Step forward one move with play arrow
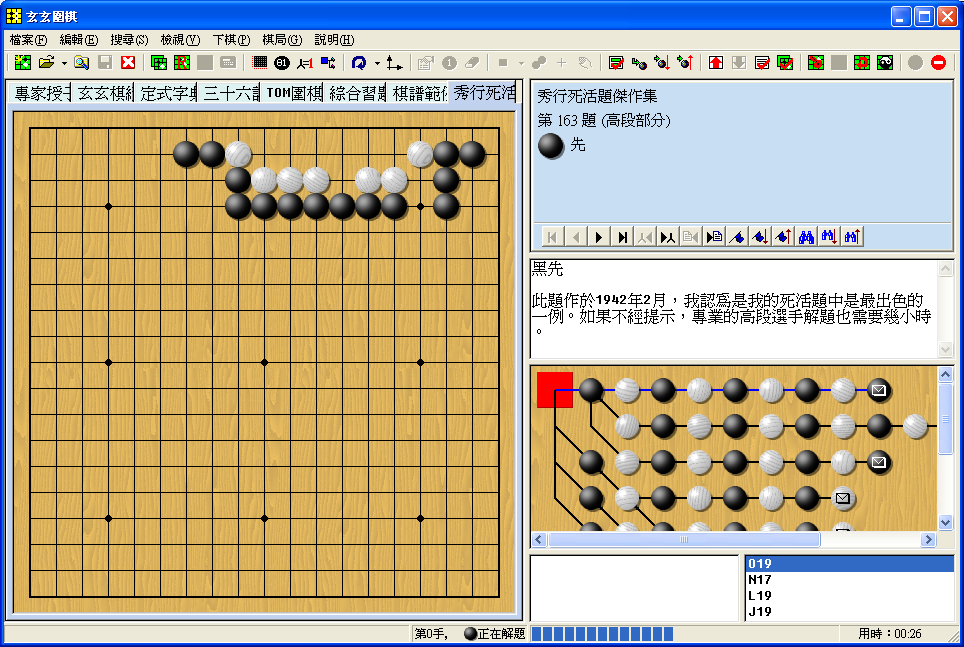The image size is (964, 647). point(599,237)
